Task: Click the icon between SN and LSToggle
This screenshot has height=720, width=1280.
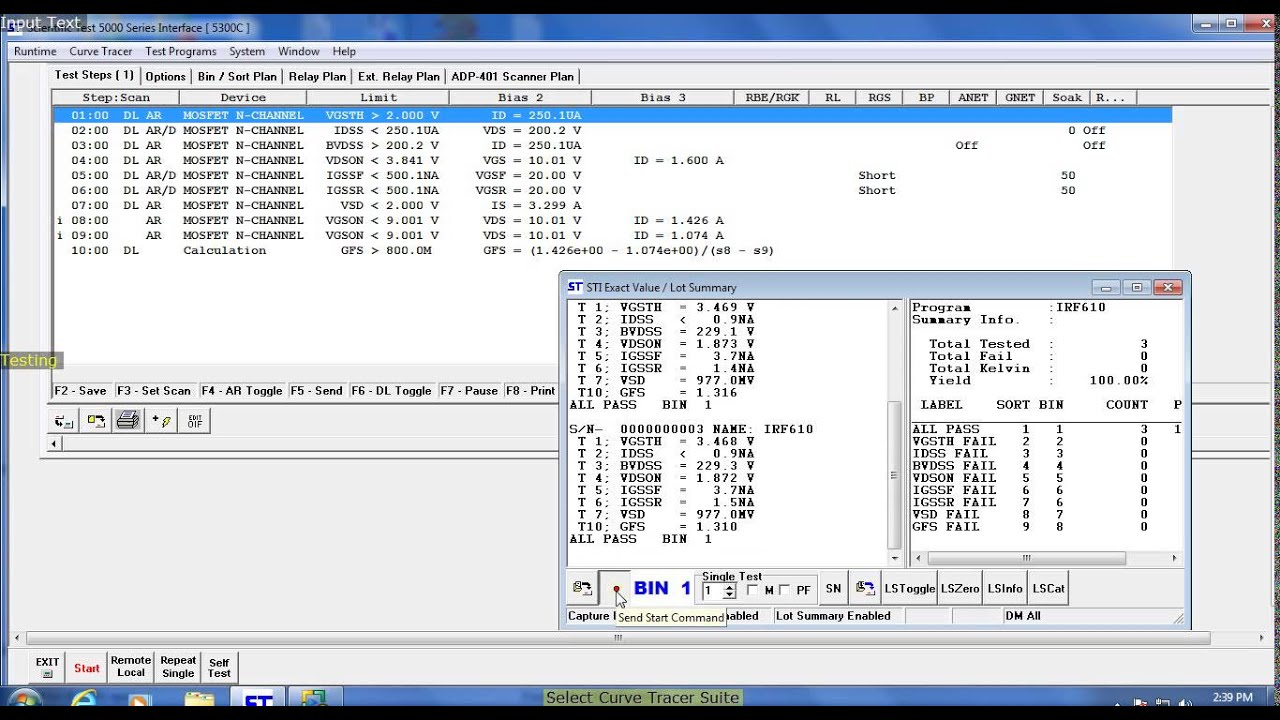Action: [x=866, y=589]
